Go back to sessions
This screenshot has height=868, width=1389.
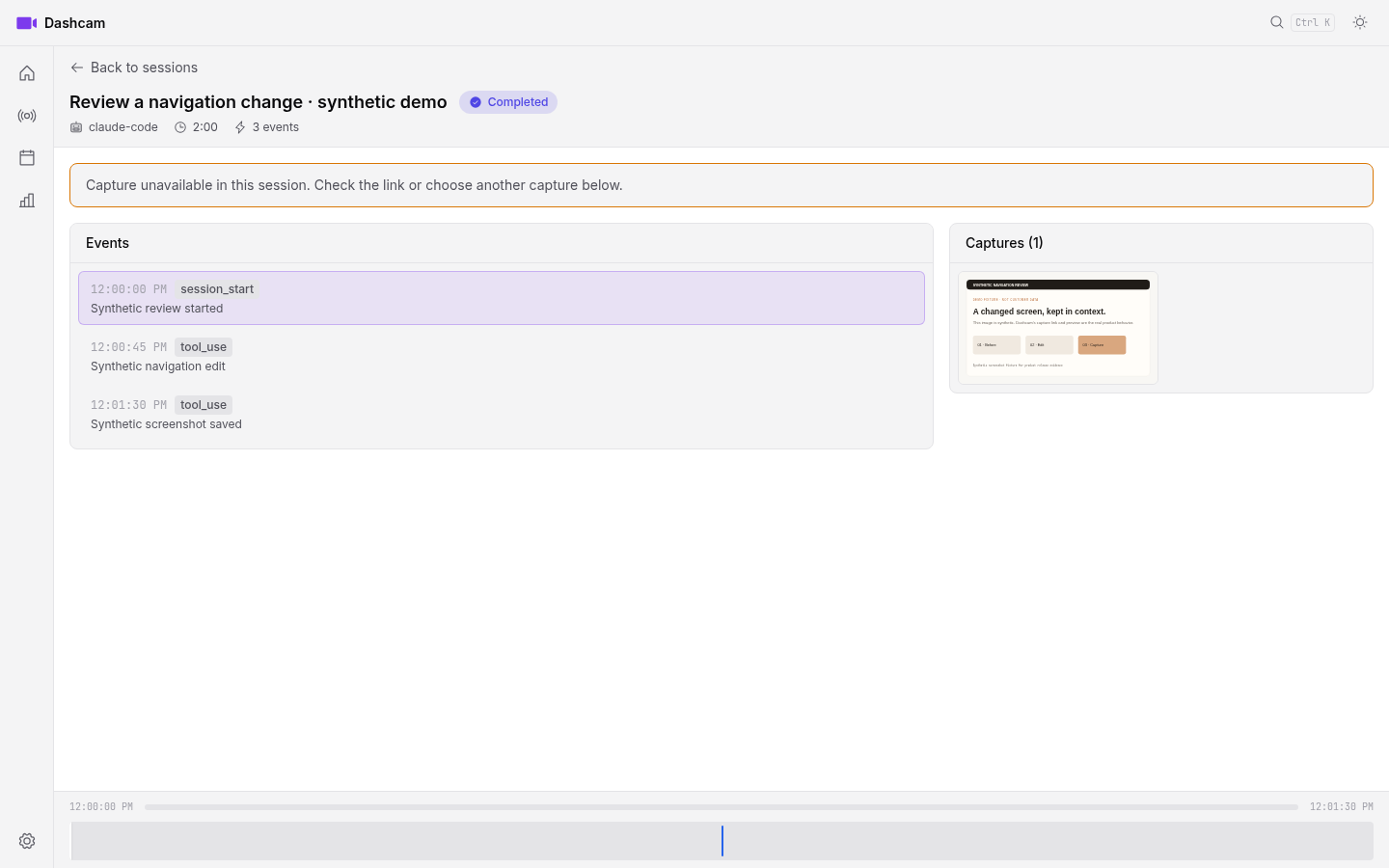[134, 68]
